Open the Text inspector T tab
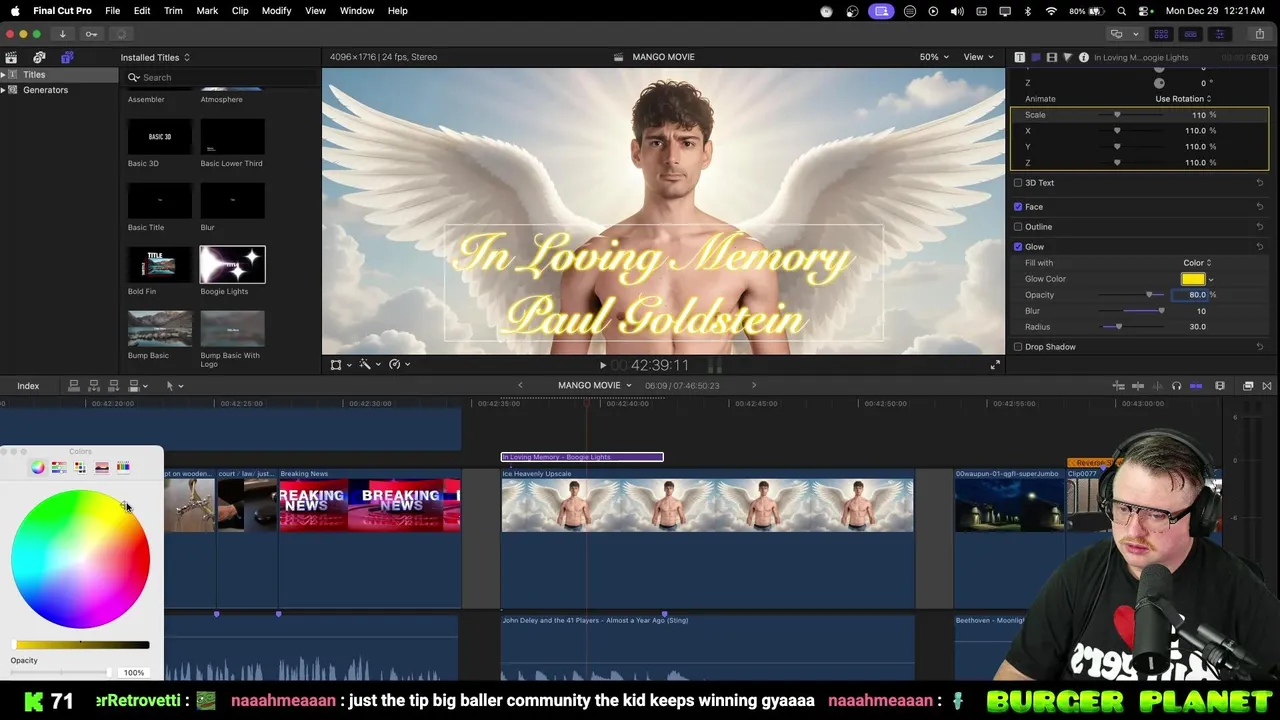This screenshot has width=1280, height=720. [x=1019, y=57]
